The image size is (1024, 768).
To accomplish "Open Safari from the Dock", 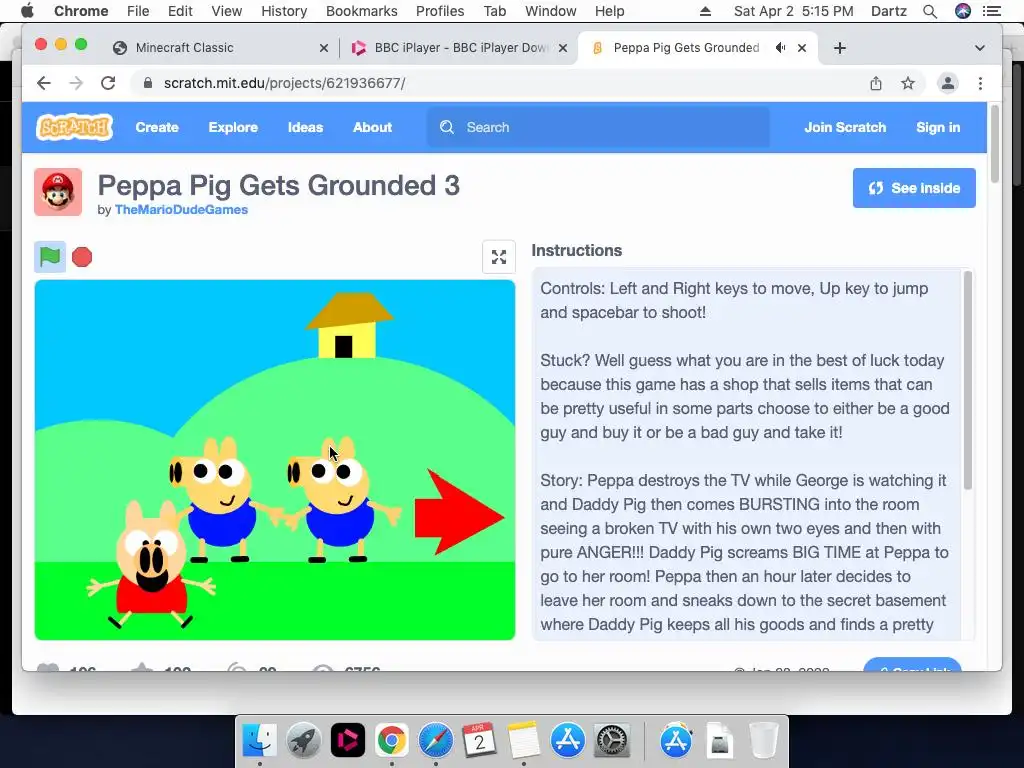I will point(436,741).
